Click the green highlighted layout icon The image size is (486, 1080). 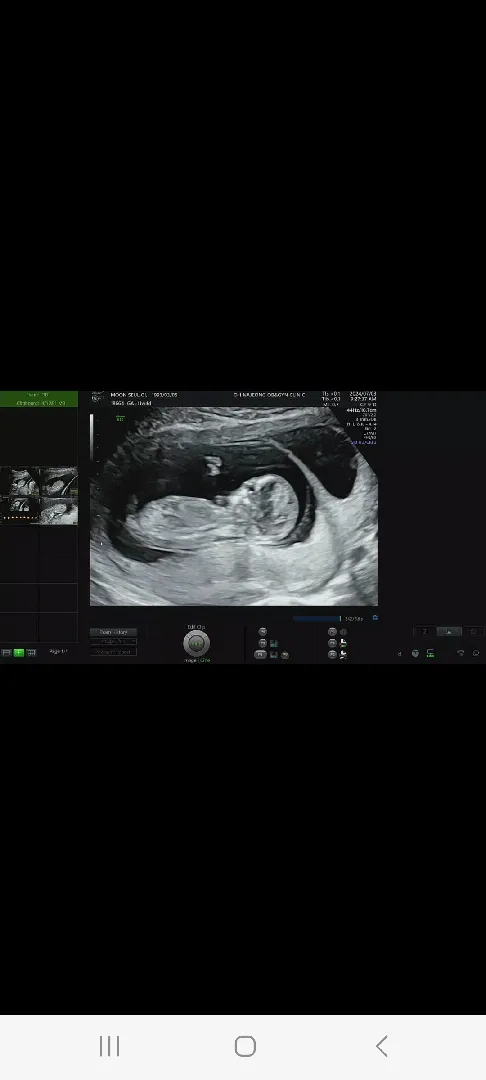point(19,652)
